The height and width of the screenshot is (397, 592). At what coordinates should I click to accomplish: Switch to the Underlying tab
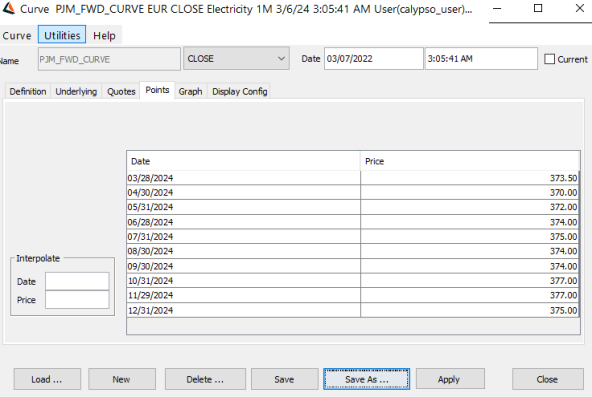tap(76, 91)
